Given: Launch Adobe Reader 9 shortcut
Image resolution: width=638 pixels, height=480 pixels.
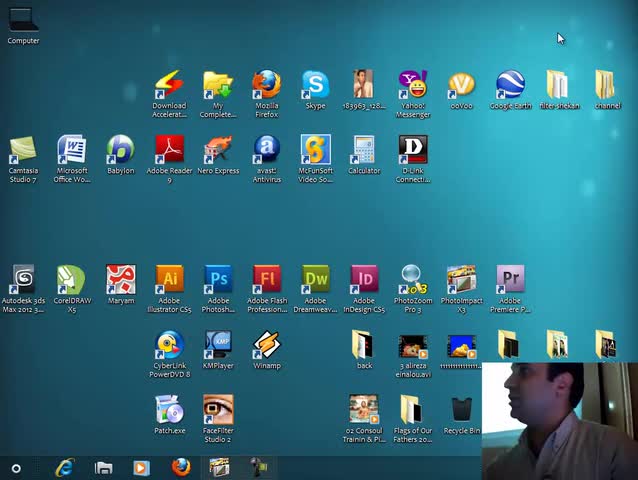Looking at the screenshot, I should coord(169,159).
